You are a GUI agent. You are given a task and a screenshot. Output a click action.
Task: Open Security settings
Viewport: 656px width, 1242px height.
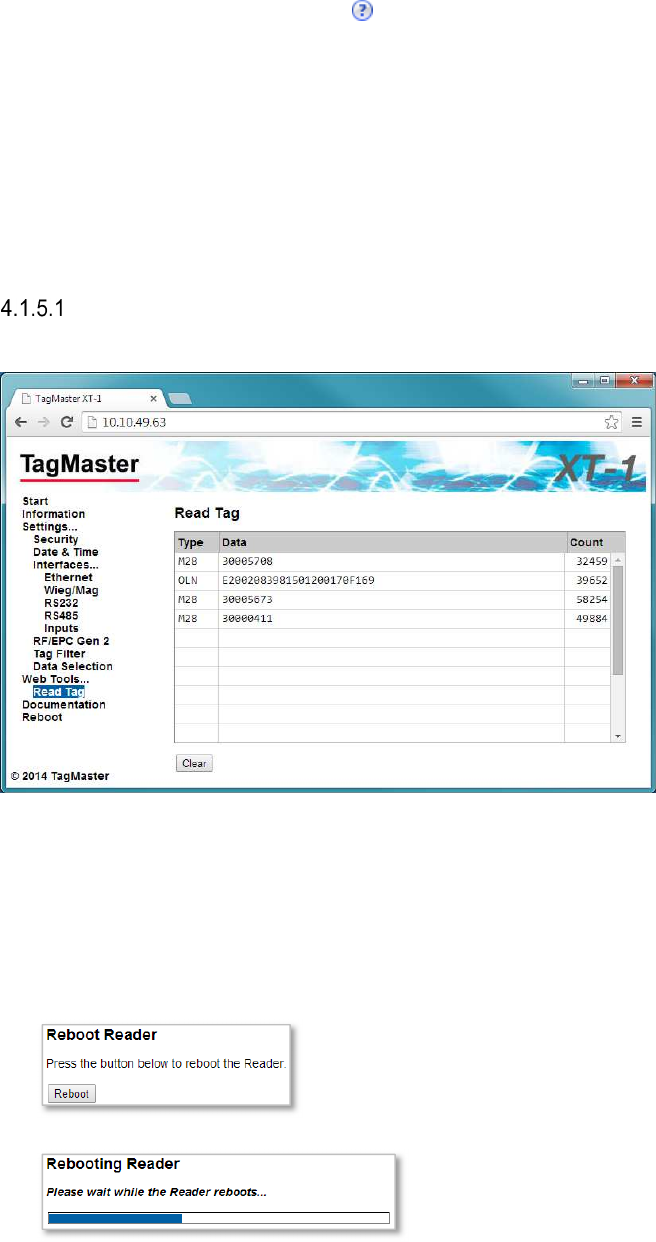pyautogui.click(x=56, y=539)
